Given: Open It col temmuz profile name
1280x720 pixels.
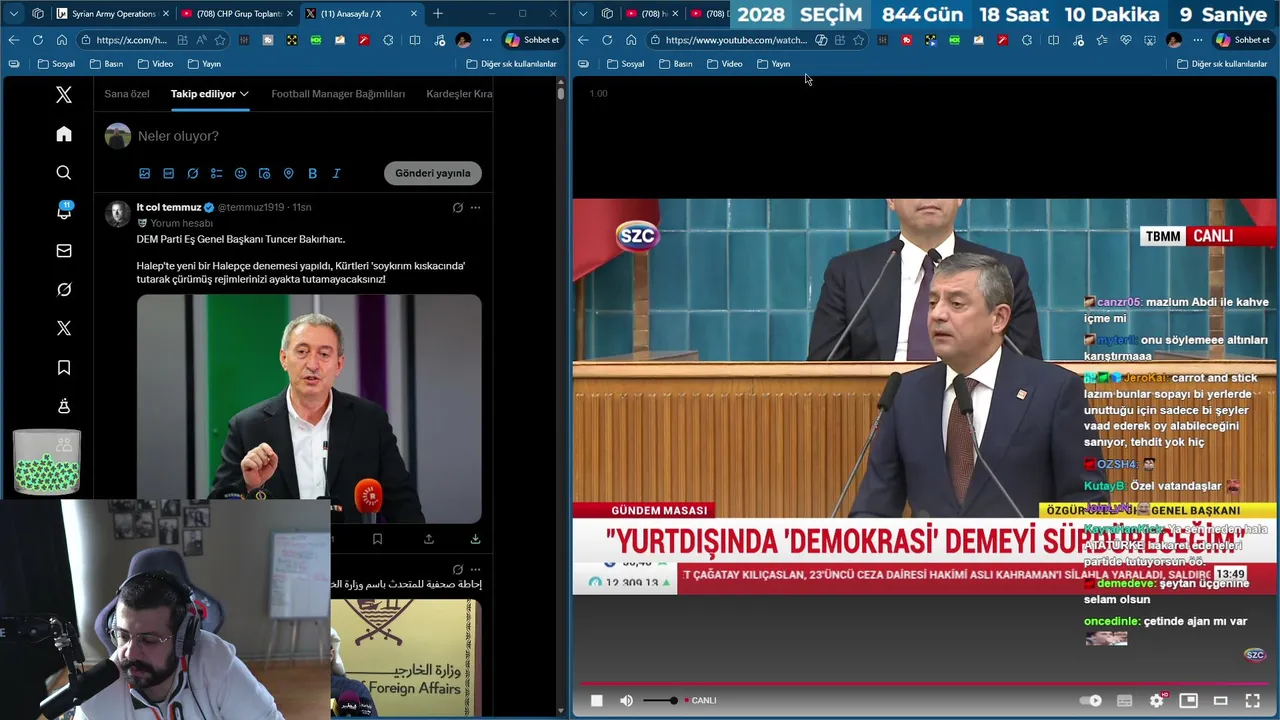Looking at the screenshot, I should click(169, 207).
